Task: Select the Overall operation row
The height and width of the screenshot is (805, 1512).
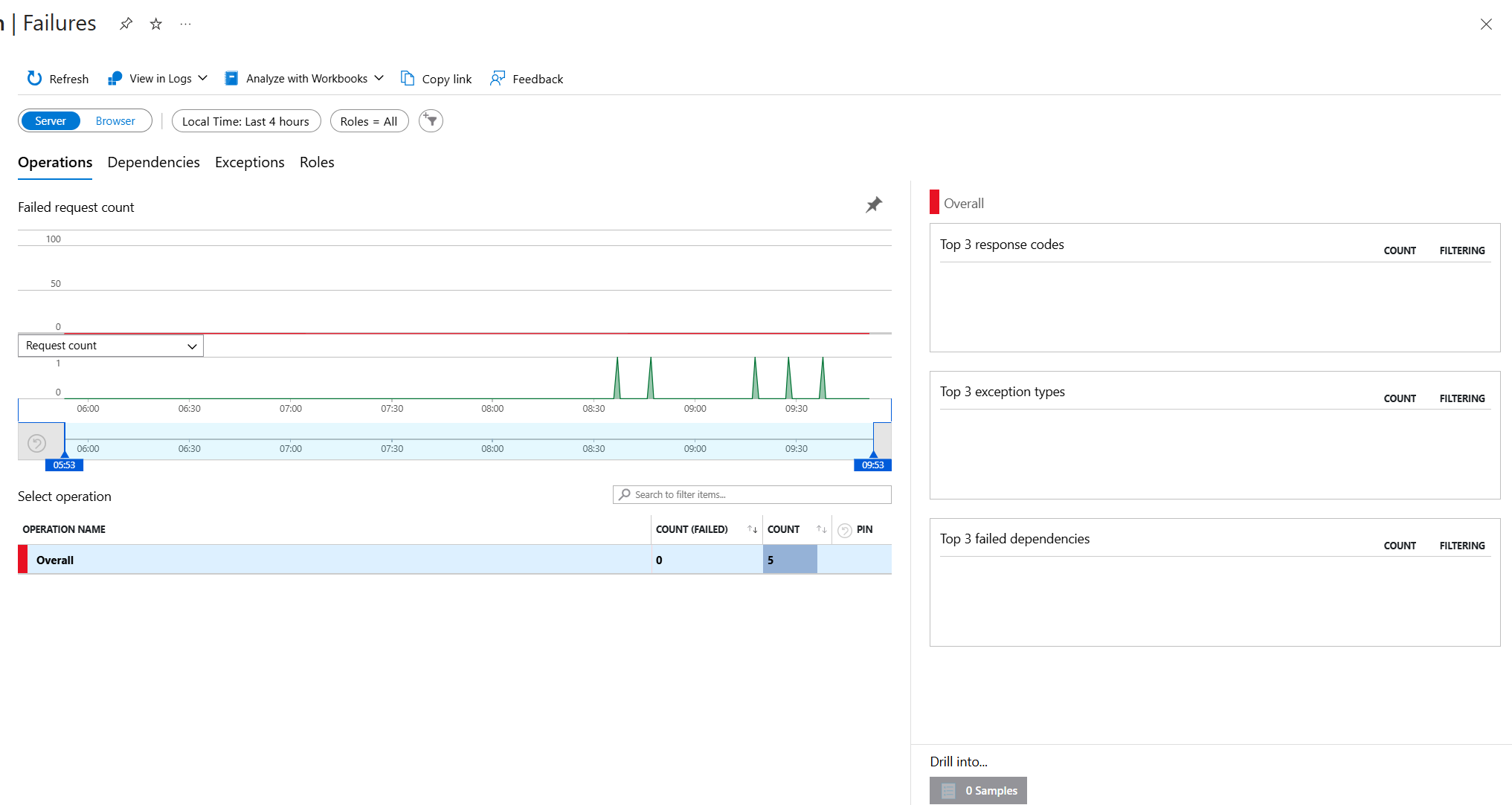Action: 454,560
